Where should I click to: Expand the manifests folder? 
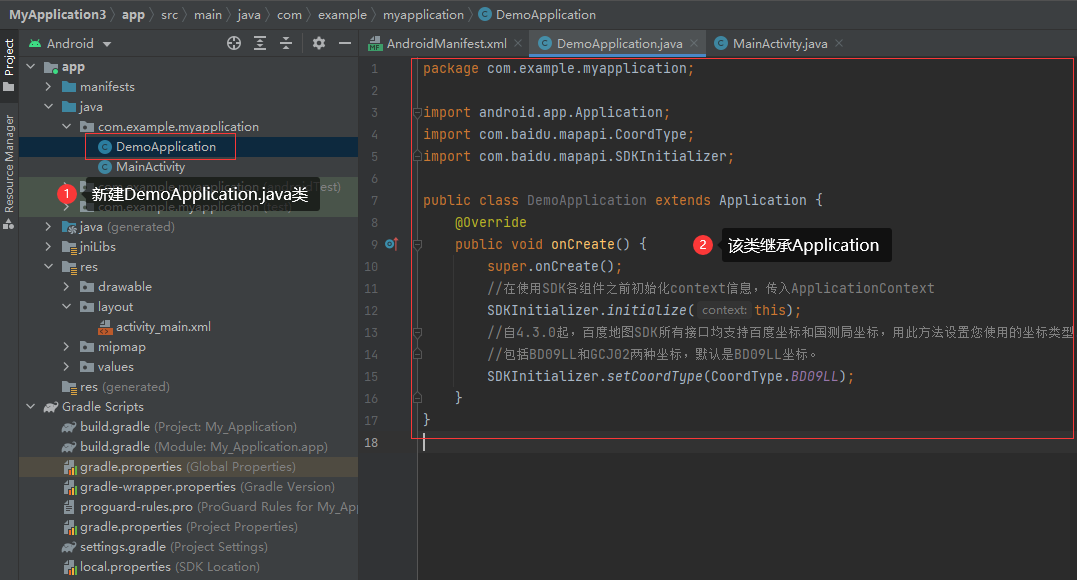(x=48, y=86)
